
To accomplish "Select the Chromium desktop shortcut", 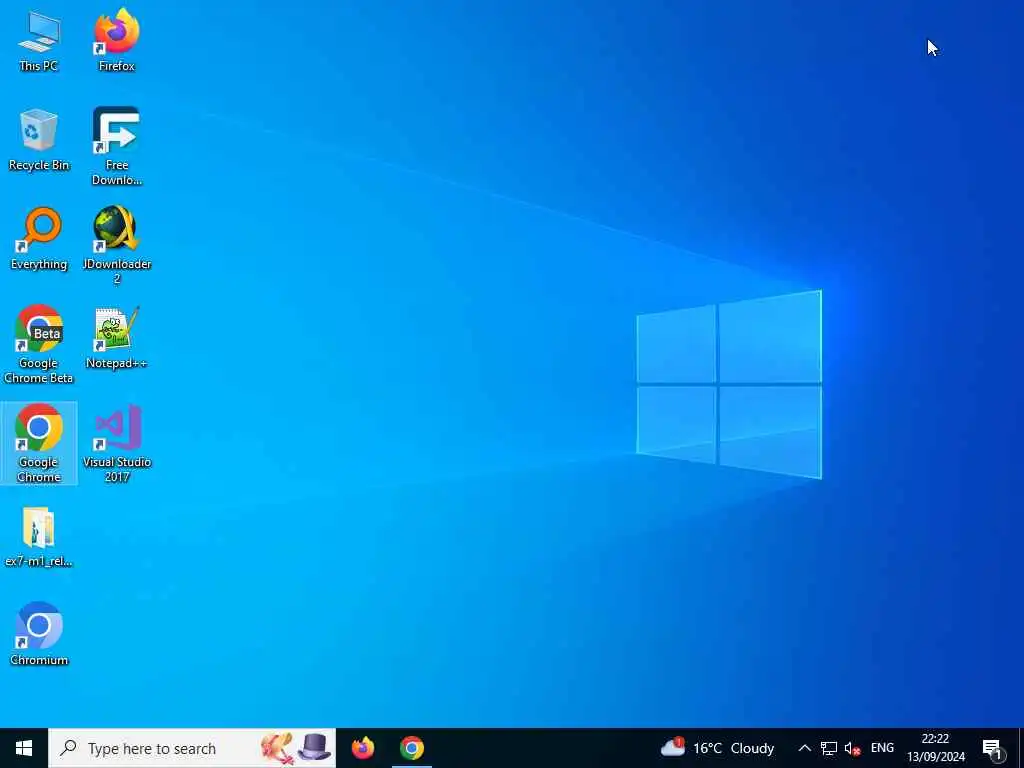I will [39, 635].
